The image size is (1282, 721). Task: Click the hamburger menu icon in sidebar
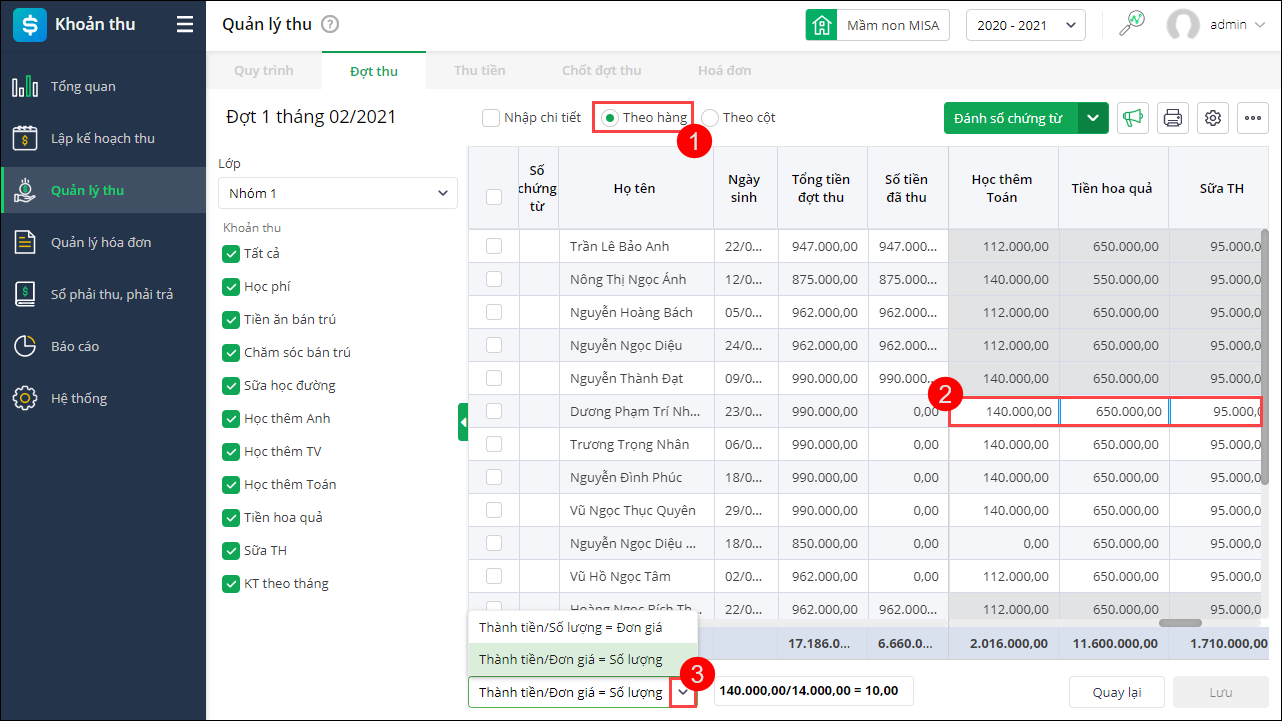[x=185, y=25]
